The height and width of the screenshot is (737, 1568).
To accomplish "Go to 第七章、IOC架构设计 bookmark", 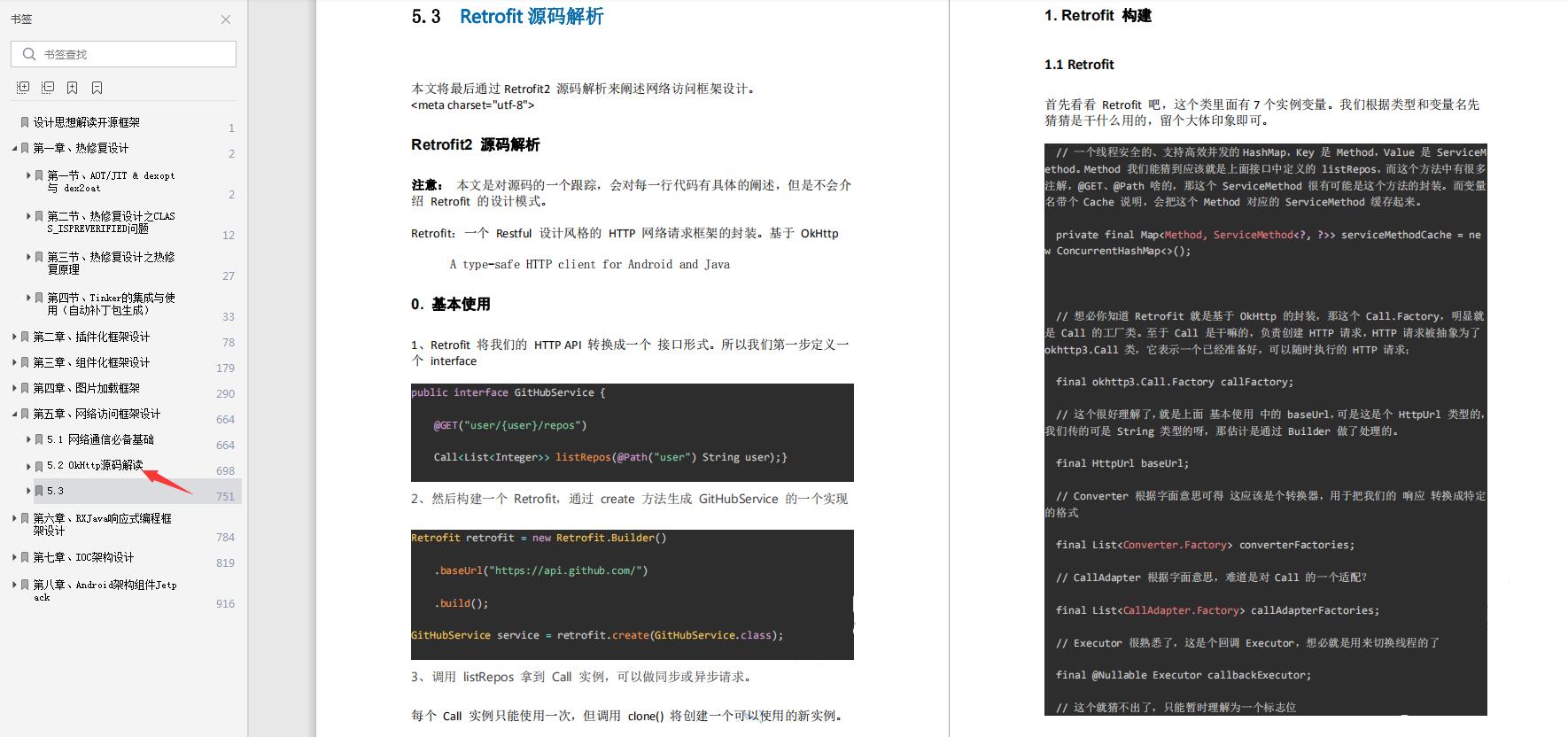I will [83, 557].
